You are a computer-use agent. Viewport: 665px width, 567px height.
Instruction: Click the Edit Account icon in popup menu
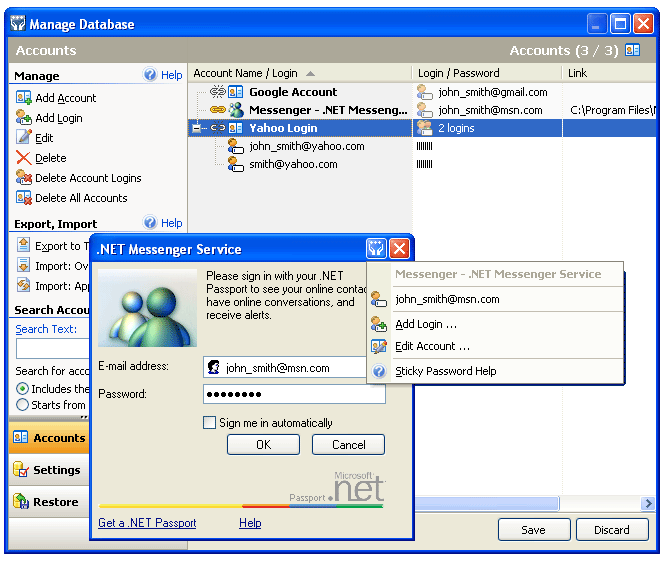[x=378, y=346]
